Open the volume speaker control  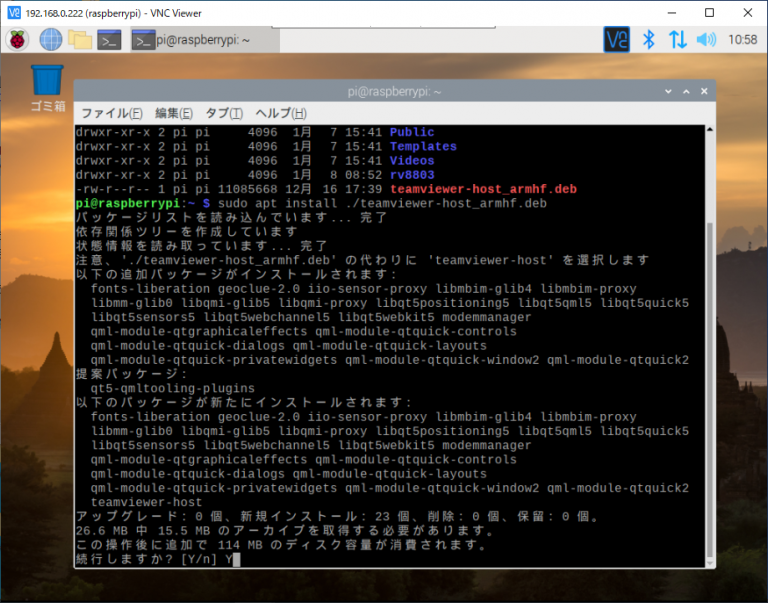pos(706,39)
